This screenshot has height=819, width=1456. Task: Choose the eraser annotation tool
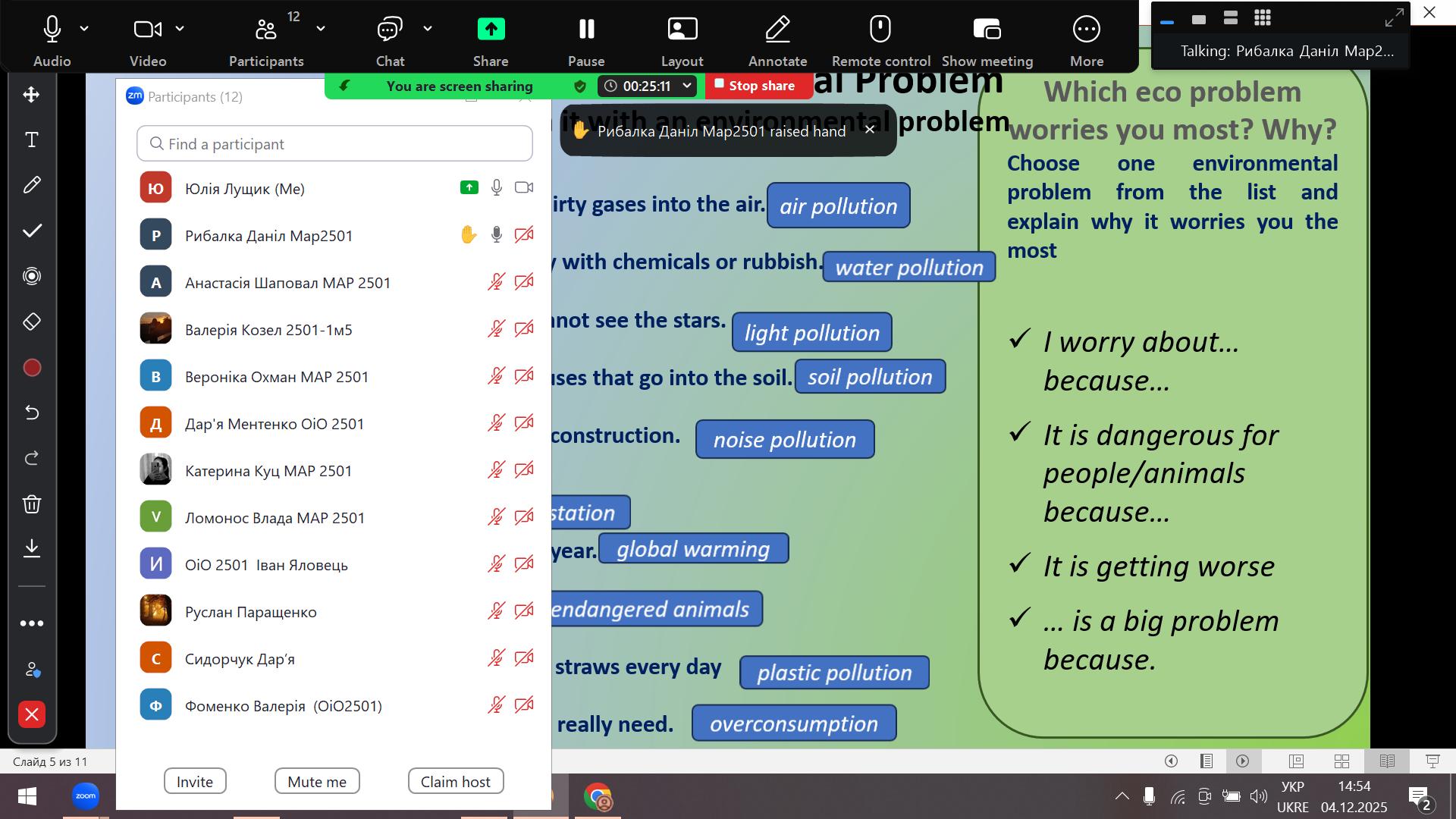[x=32, y=322]
